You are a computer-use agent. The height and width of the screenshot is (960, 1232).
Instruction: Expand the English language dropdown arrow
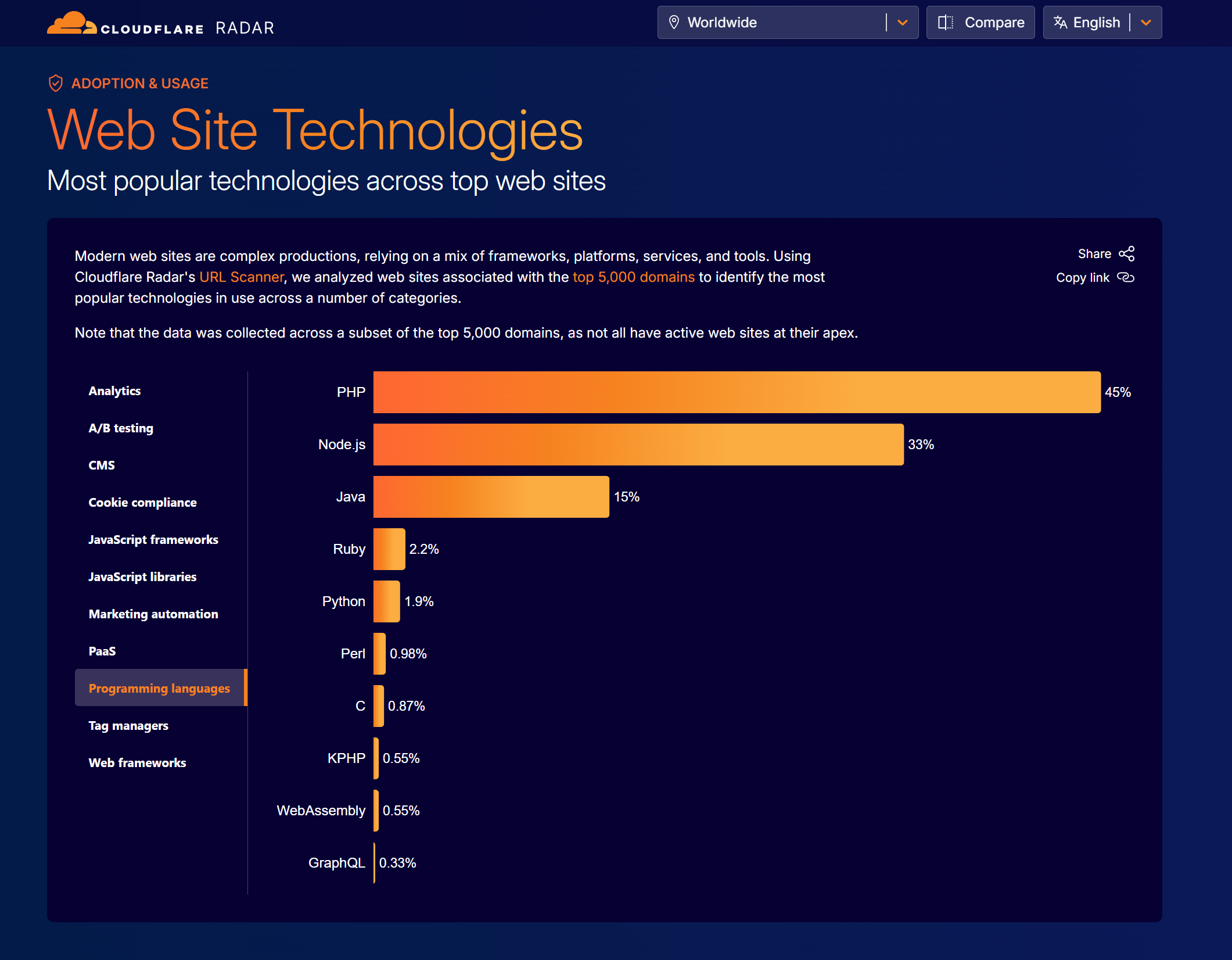(1145, 23)
